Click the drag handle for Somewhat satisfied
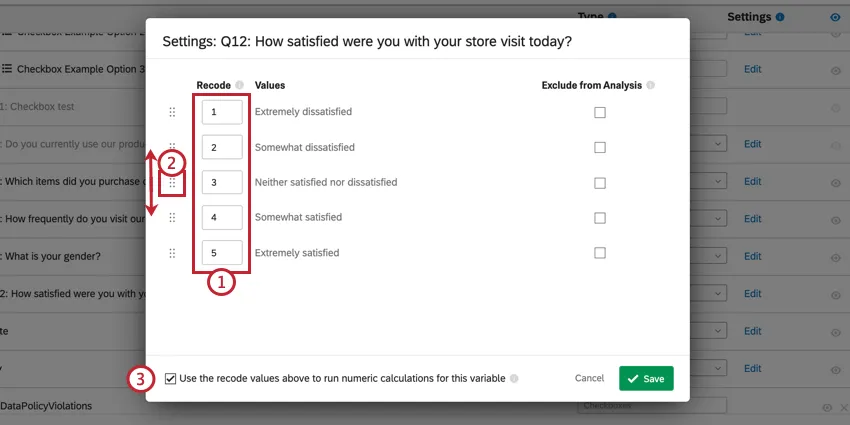This screenshot has height=425, width=850. [172, 218]
